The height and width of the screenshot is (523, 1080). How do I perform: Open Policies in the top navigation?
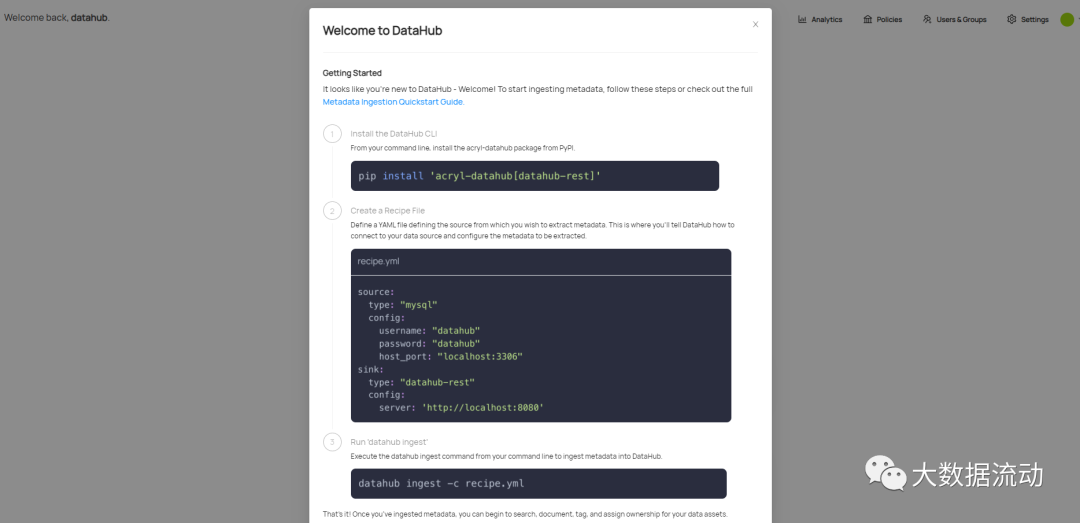(x=882, y=19)
